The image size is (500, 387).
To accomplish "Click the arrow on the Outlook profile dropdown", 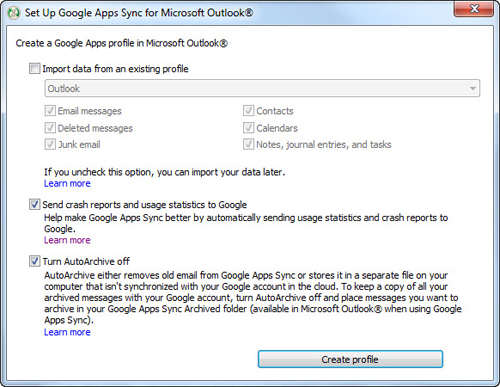I will coord(472,88).
